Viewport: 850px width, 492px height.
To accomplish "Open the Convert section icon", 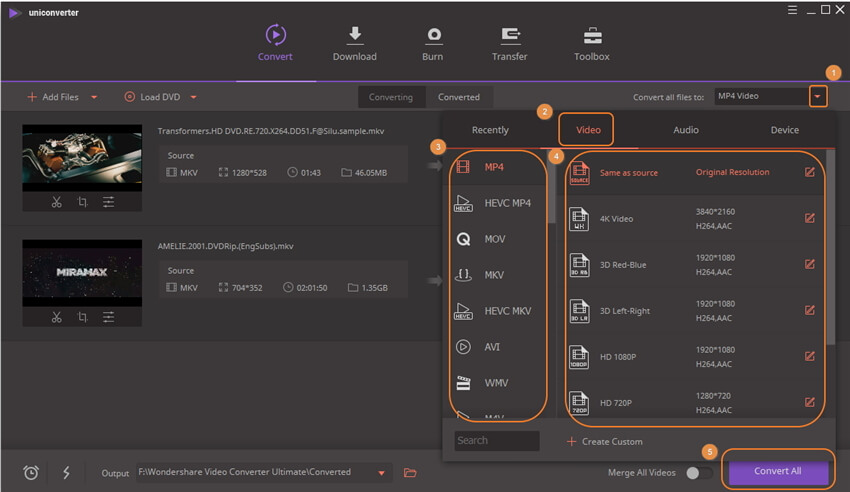I will 275,35.
